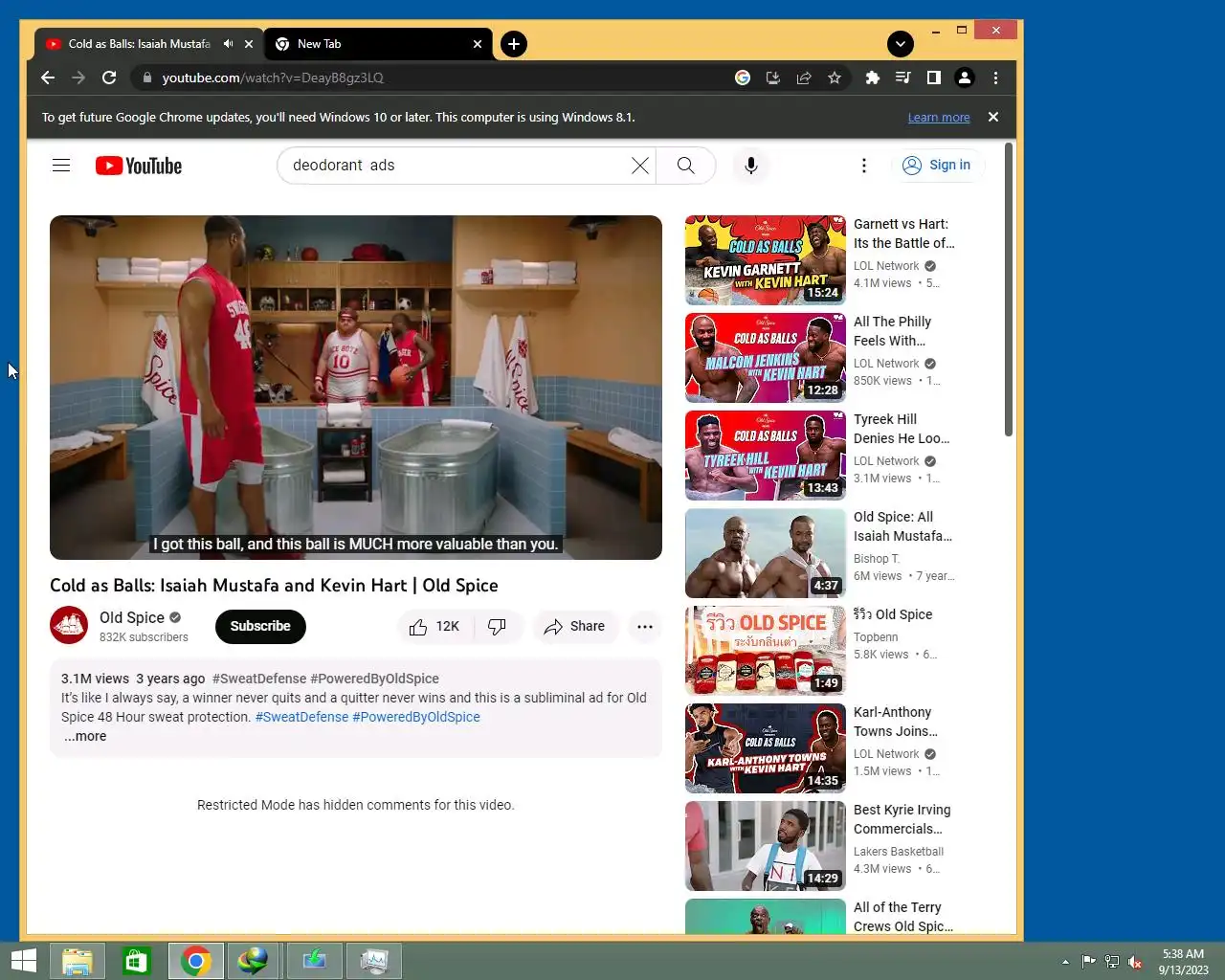Open the #SweatDefense hashtag in description
The height and width of the screenshot is (980, 1225).
coord(301,717)
